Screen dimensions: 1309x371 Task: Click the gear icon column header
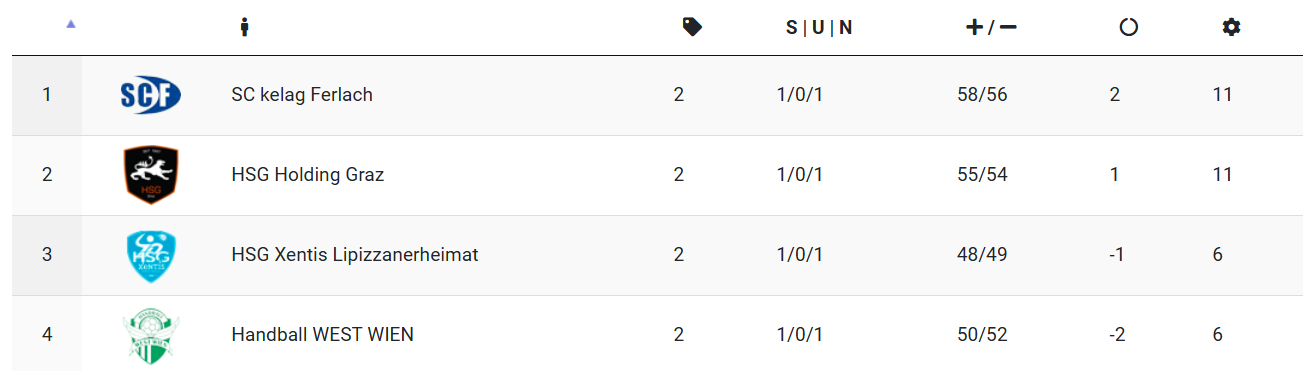click(1231, 27)
